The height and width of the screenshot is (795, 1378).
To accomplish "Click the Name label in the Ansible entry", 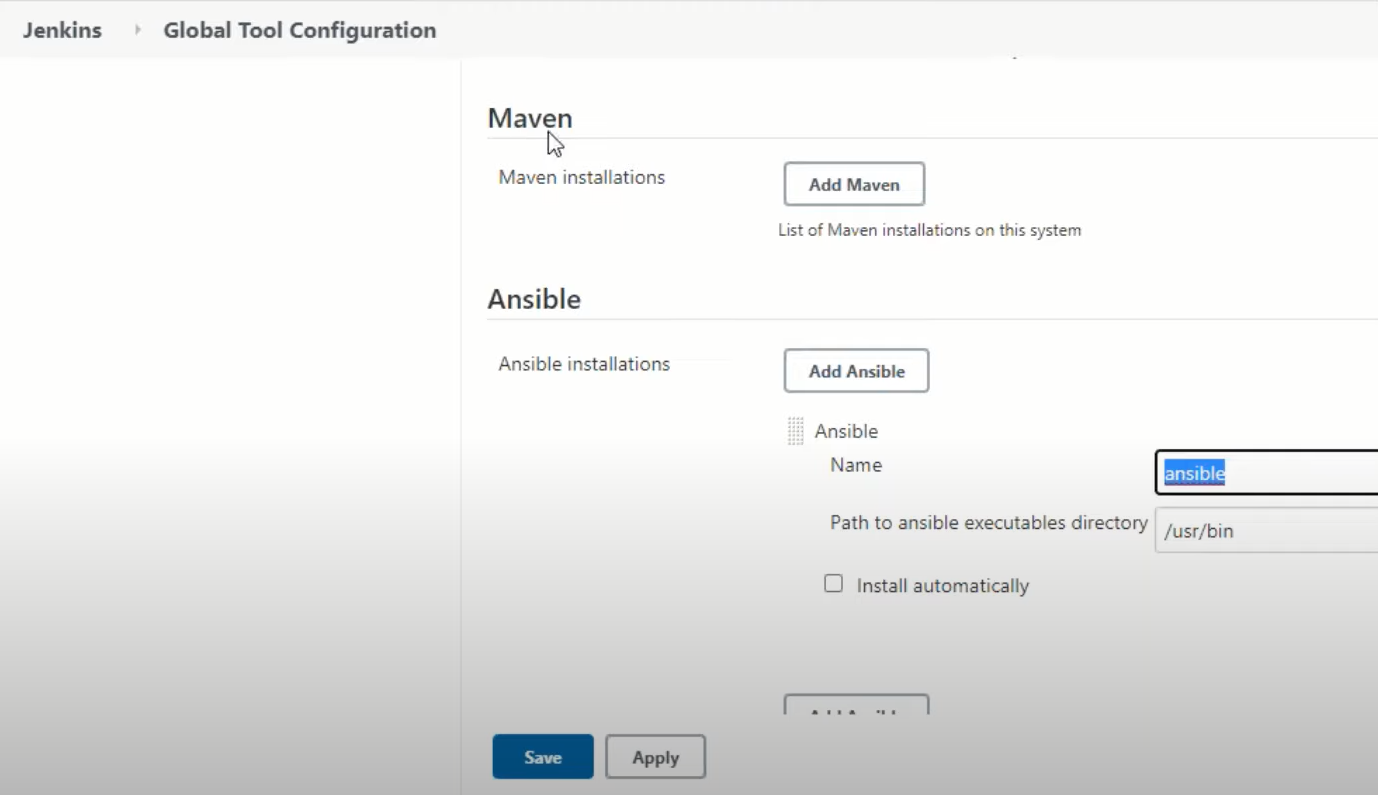I will [x=856, y=465].
